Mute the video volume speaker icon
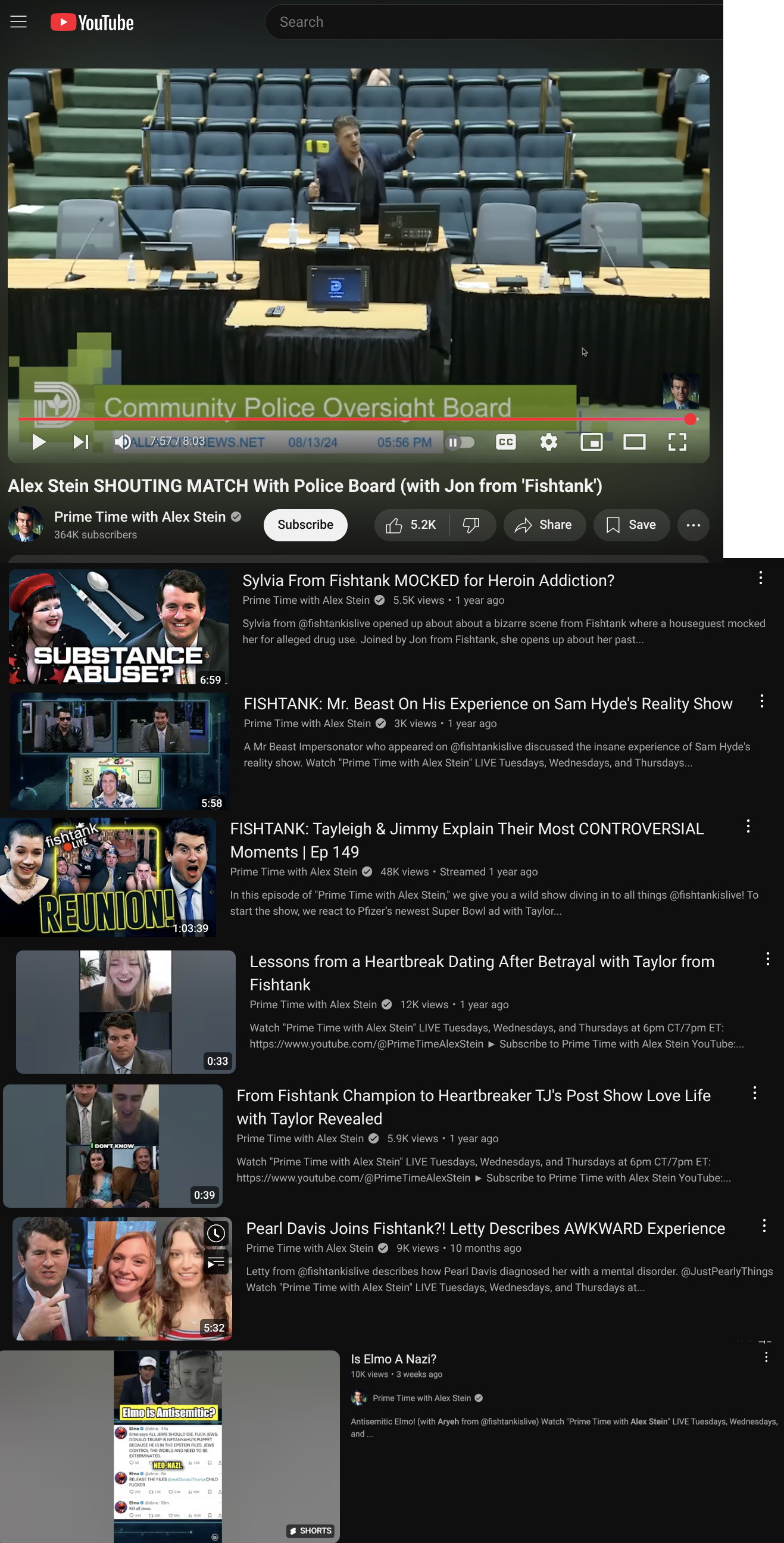784x1543 pixels. [x=123, y=442]
